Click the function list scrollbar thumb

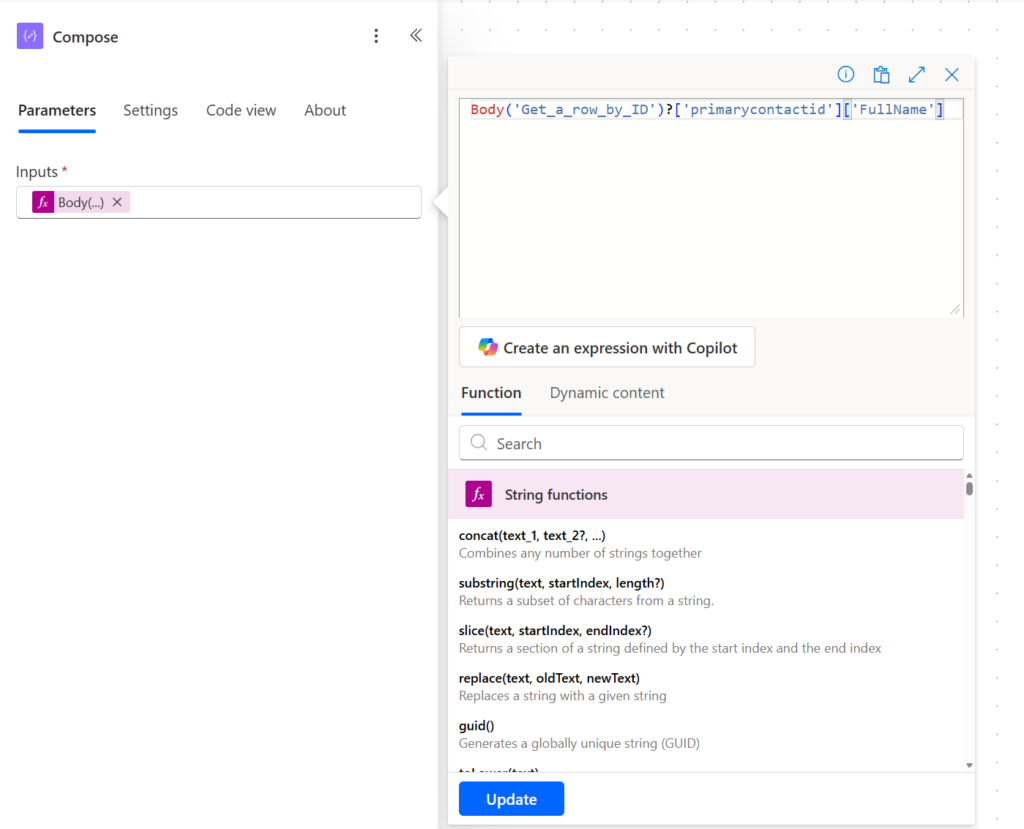click(969, 489)
